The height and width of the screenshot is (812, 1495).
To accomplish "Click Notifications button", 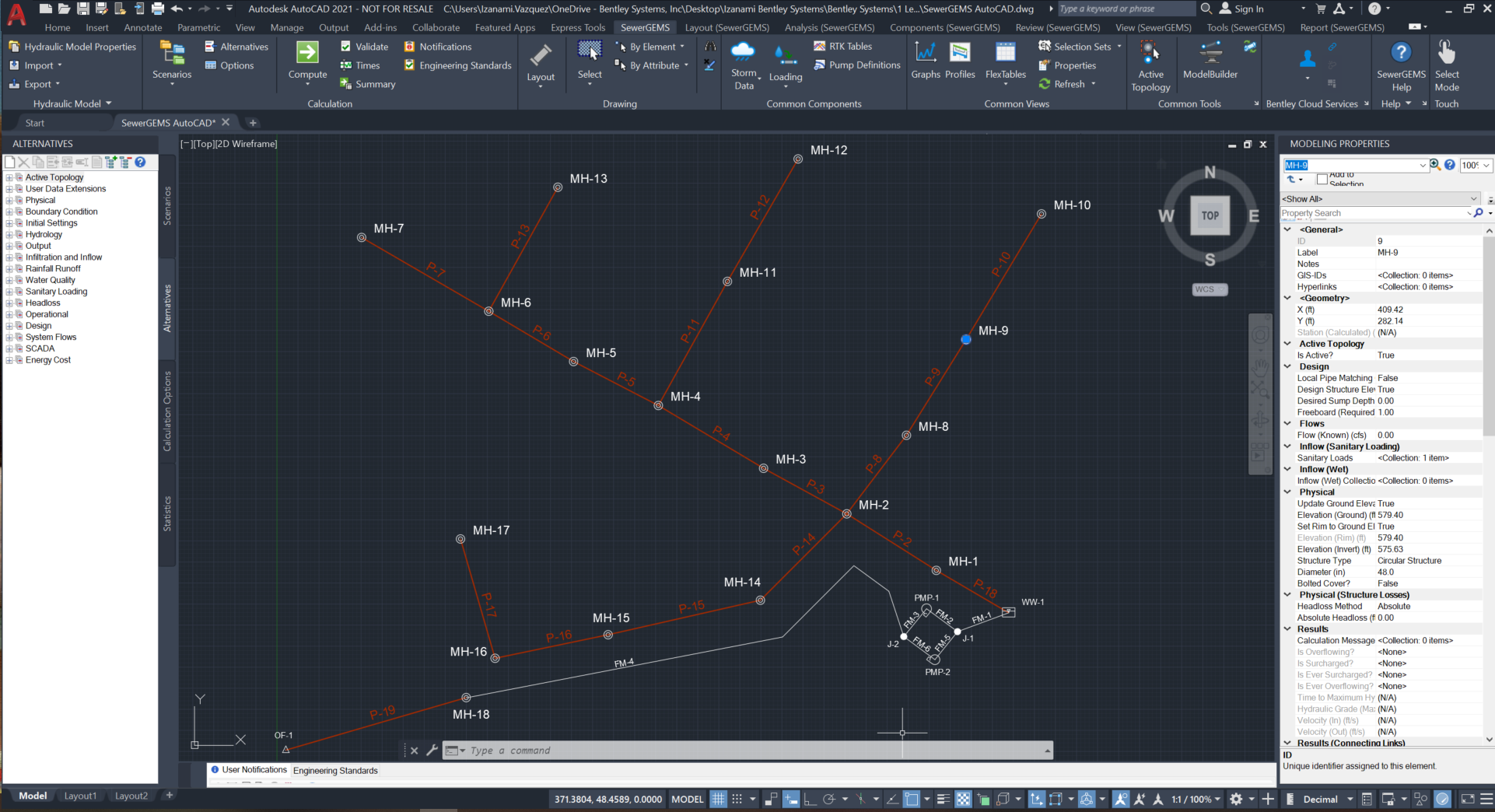I will pos(438,47).
